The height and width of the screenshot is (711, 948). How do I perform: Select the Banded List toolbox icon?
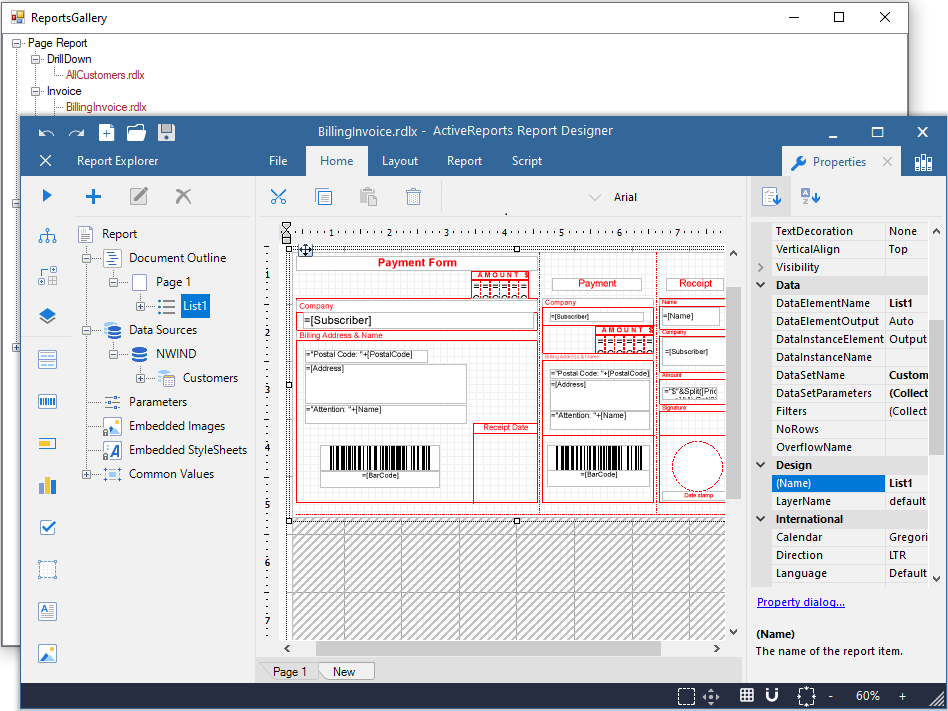47,359
